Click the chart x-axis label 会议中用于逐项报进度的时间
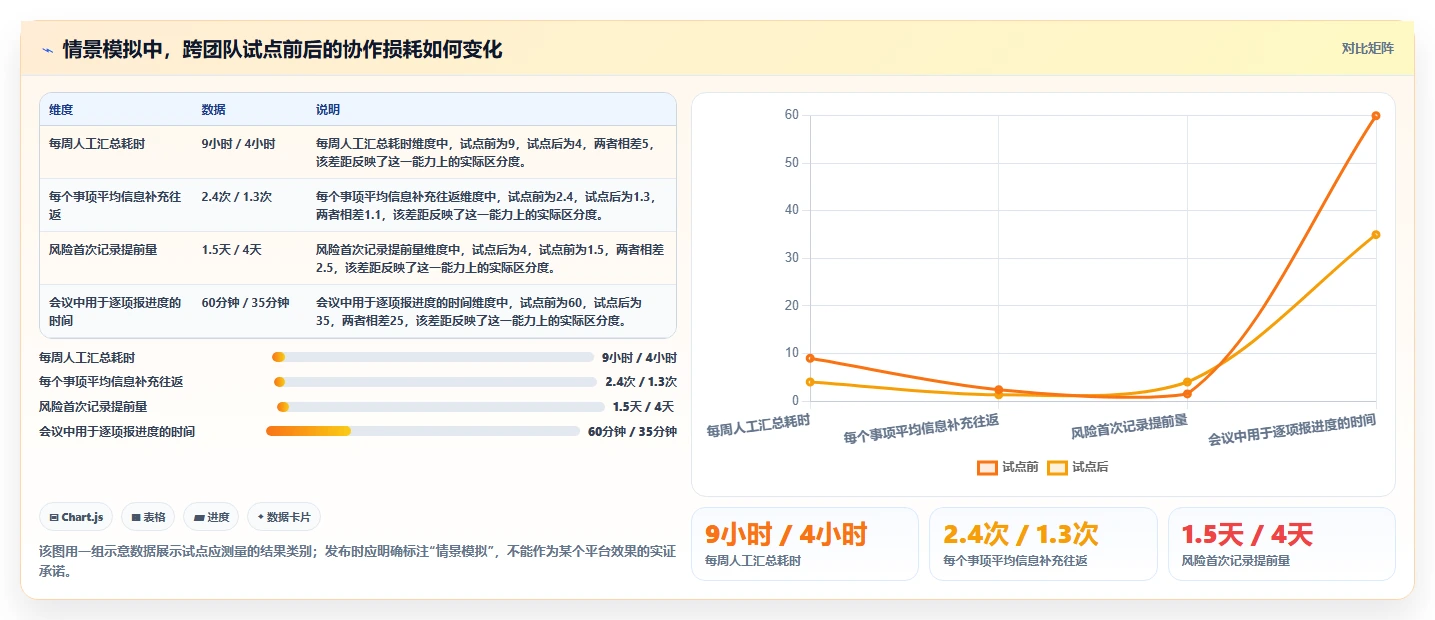This screenshot has width=1435, height=620. click(x=1292, y=430)
